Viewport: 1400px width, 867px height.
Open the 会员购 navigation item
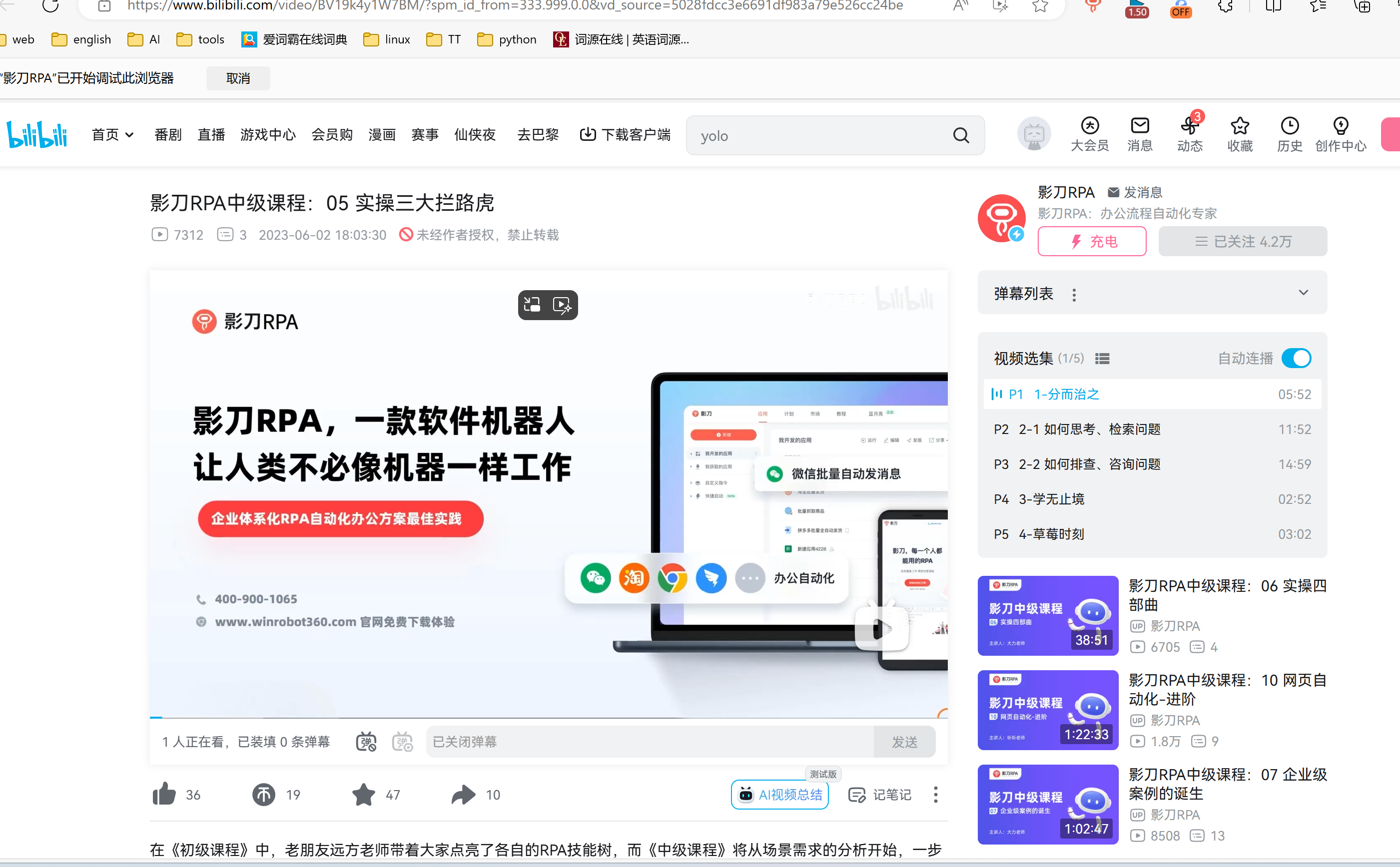pos(332,135)
